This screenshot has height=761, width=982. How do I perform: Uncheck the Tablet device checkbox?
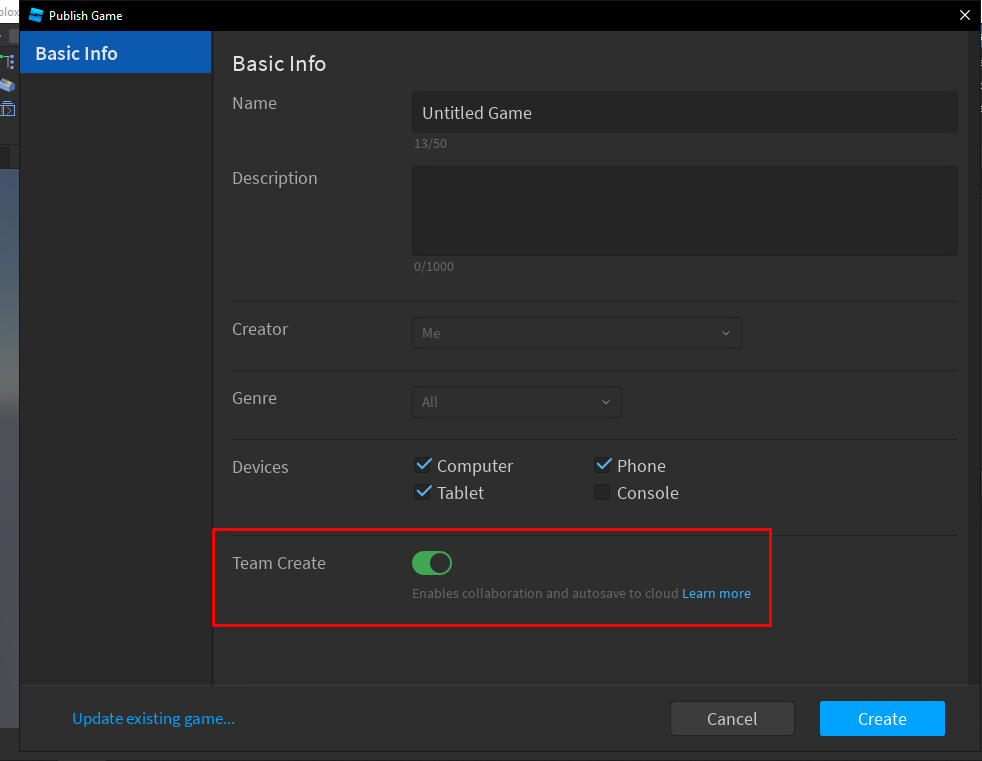pos(423,492)
